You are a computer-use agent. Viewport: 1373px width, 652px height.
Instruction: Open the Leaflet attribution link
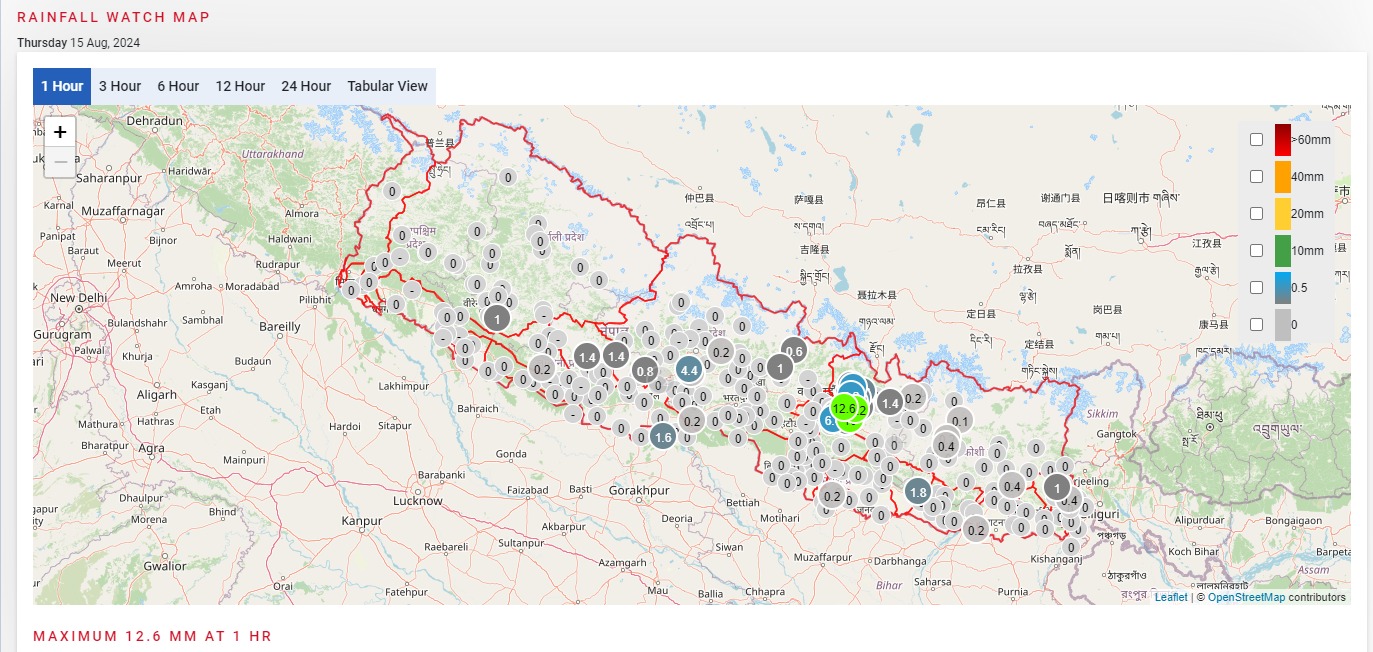pyautogui.click(x=1171, y=597)
